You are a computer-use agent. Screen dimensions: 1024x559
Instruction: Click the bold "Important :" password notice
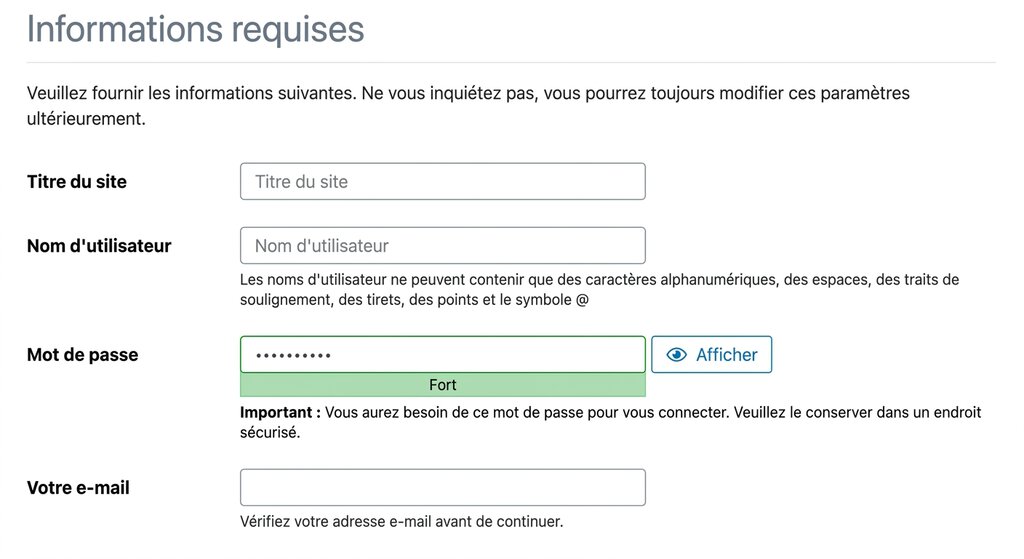(x=280, y=412)
